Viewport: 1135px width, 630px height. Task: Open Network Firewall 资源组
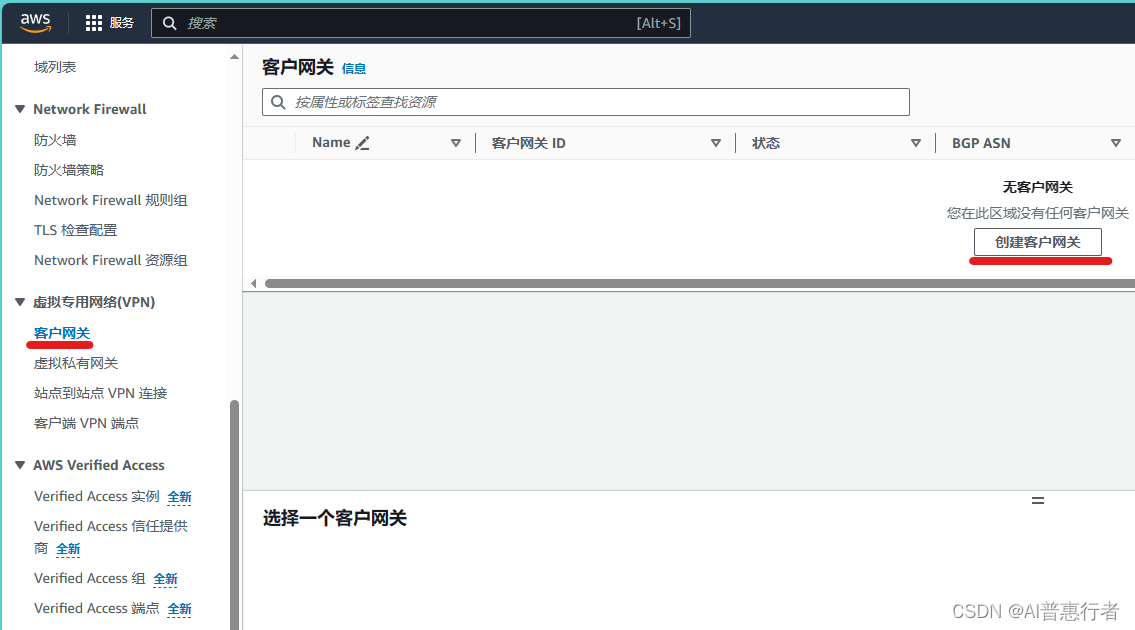click(111, 260)
